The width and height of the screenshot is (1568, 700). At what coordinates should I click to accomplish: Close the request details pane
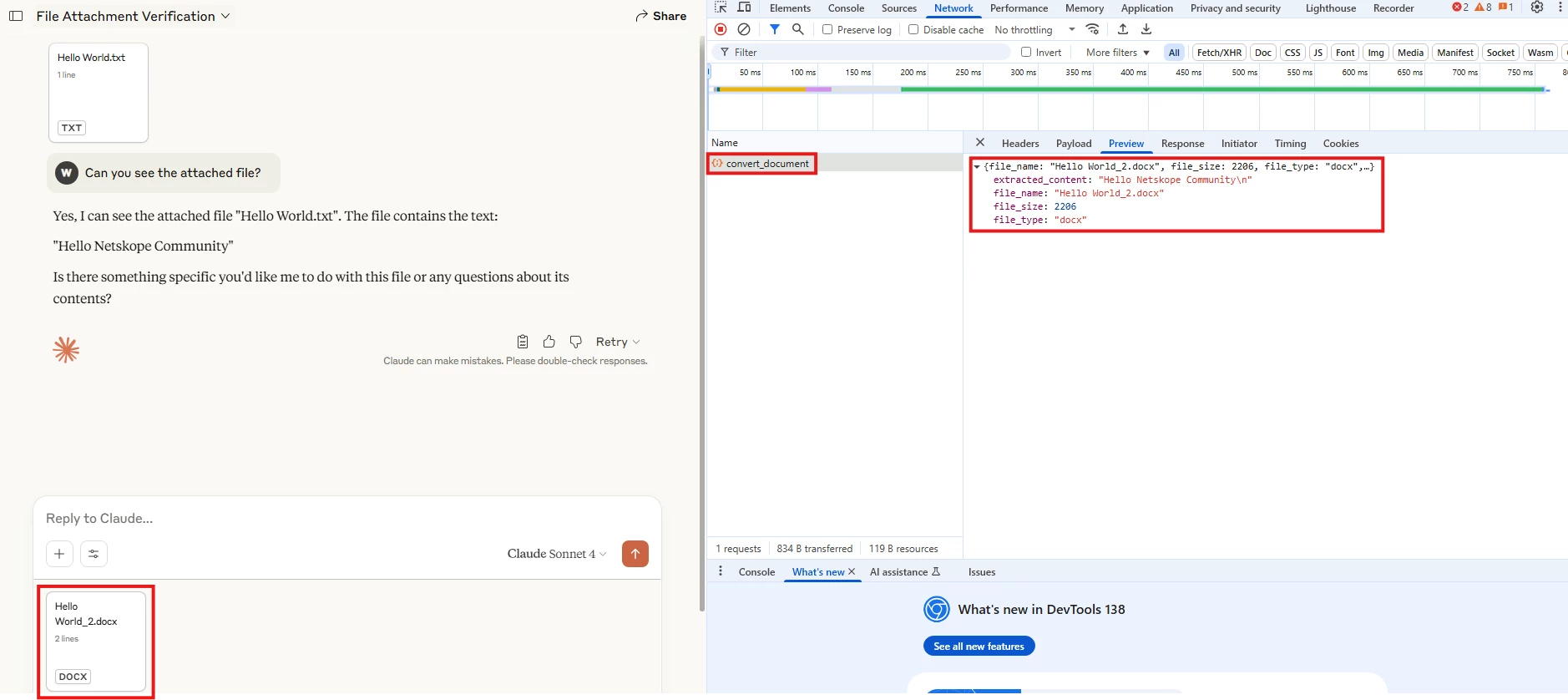tap(980, 143)
